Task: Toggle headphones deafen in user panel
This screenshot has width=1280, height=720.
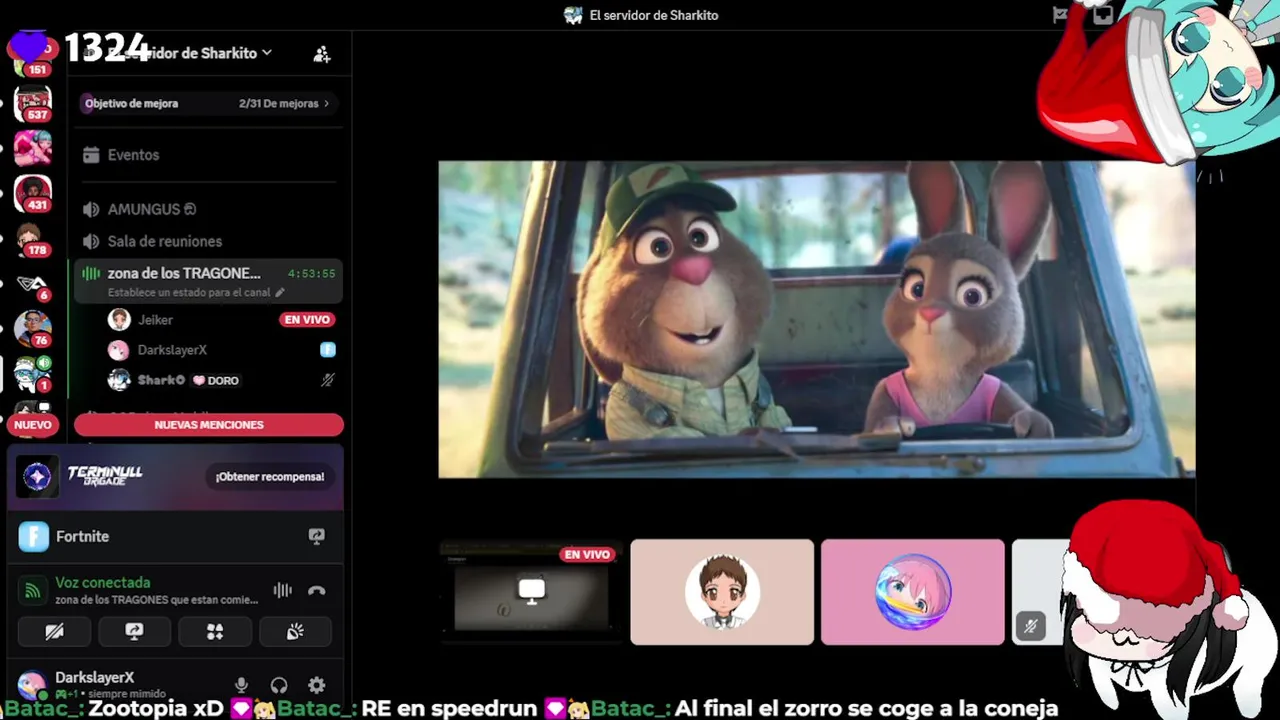Action: [279, 685]
